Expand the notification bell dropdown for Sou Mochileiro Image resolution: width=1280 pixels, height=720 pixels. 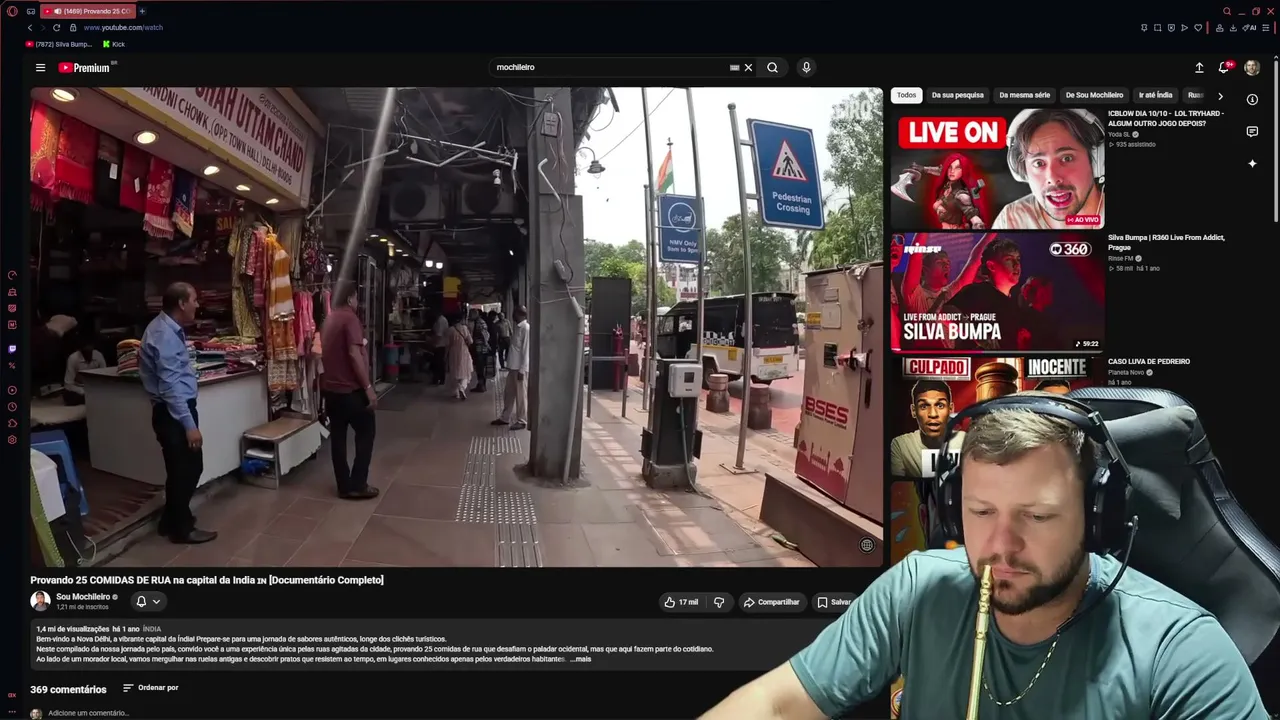(156, 601)
